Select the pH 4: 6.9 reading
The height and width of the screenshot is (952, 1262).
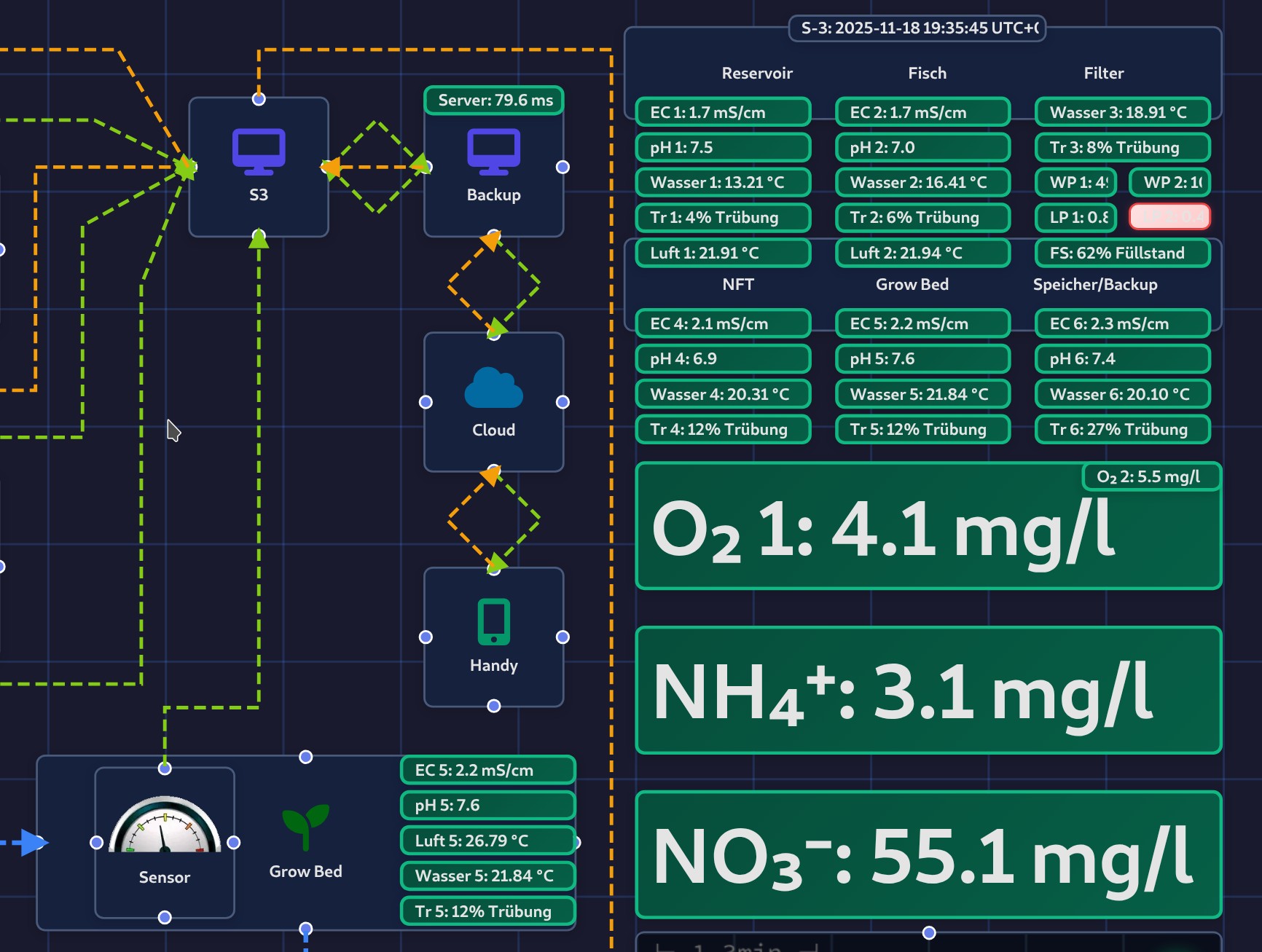722,358
